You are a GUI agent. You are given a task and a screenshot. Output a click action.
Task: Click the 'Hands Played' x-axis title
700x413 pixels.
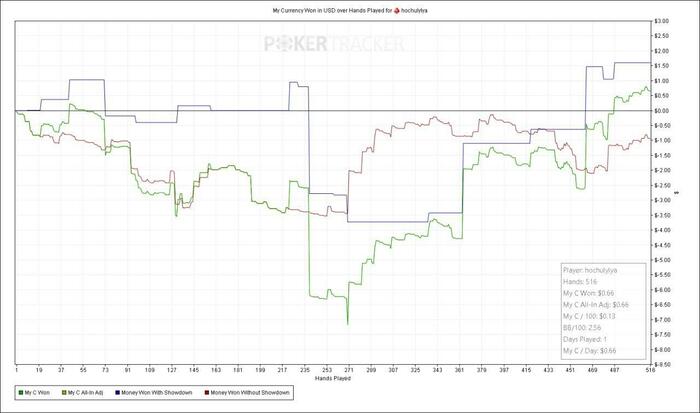[333, 379]
